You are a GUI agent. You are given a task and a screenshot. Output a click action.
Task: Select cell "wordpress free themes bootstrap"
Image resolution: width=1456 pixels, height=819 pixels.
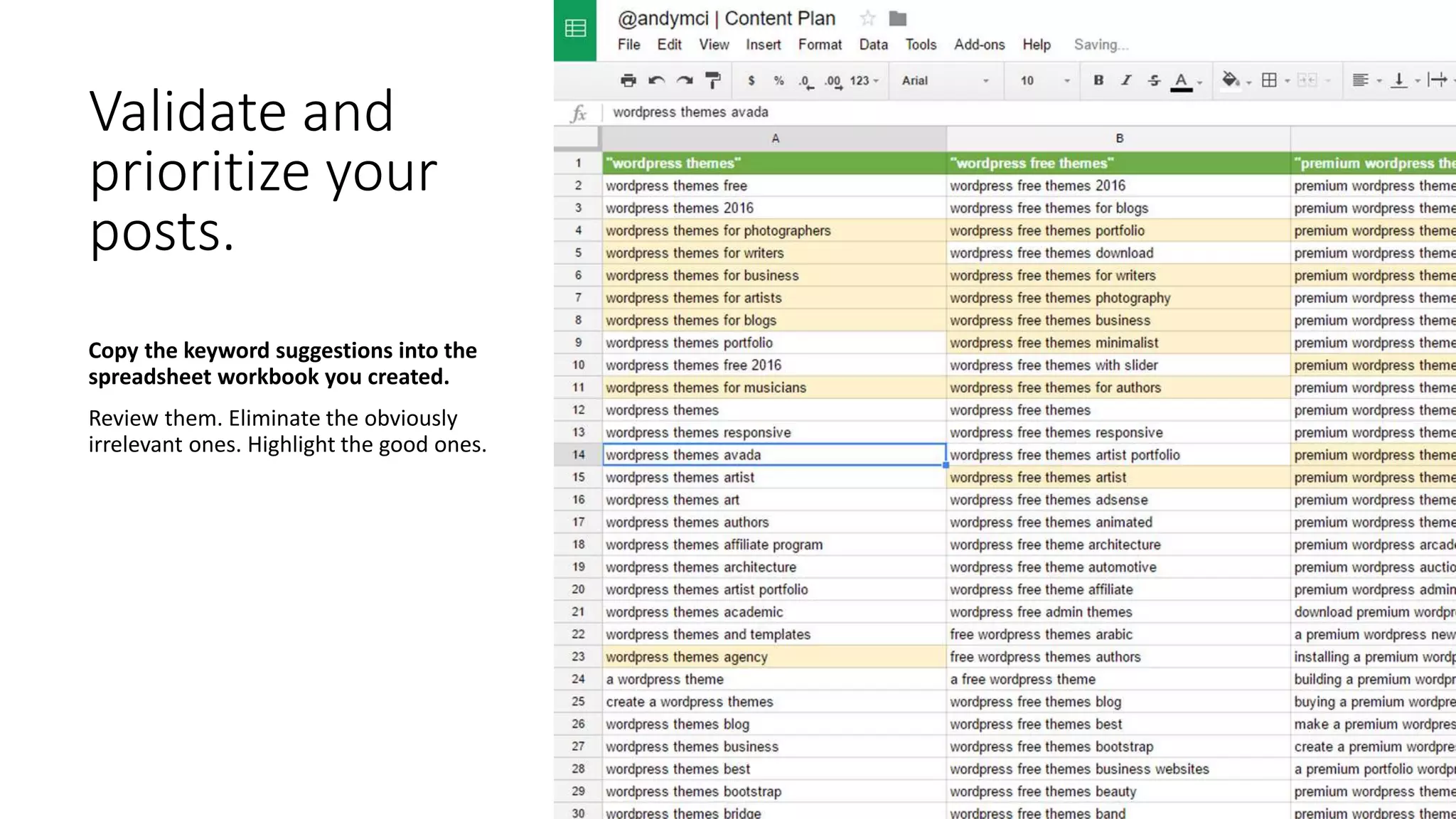1118,746
